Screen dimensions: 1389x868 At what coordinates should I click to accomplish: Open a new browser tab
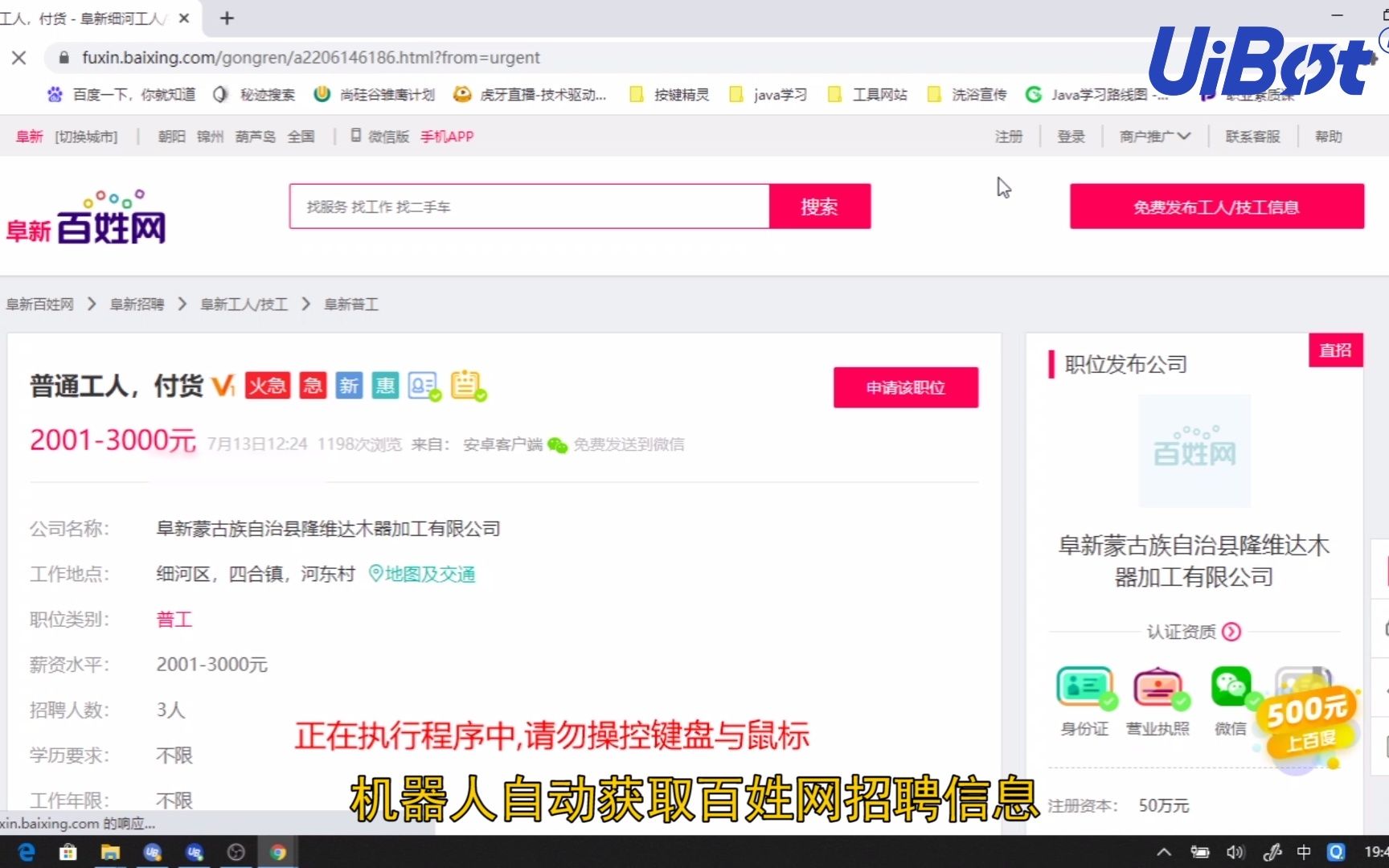coord(227,18)
